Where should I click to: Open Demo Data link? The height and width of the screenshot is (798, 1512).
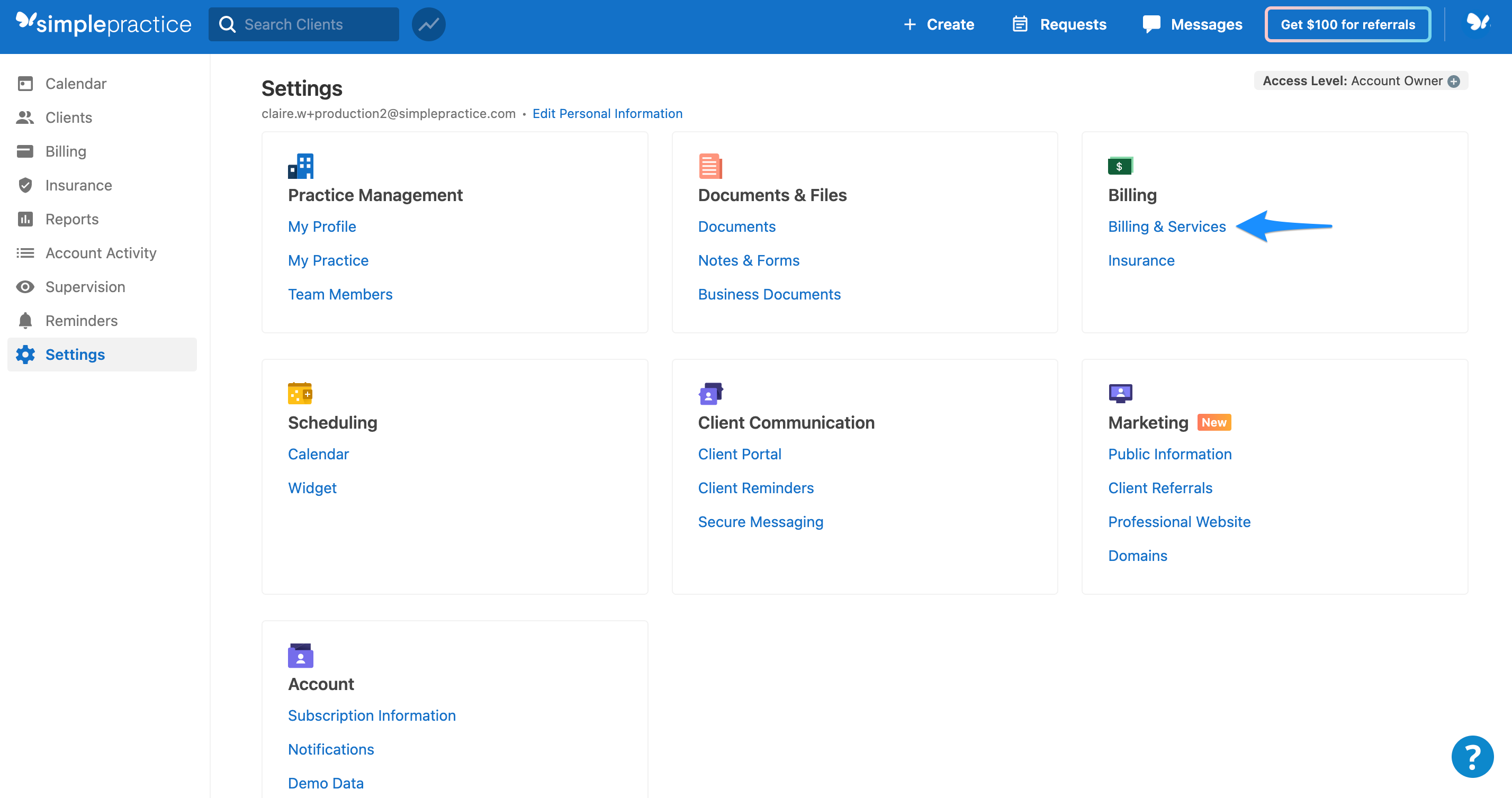pos(325,783)
